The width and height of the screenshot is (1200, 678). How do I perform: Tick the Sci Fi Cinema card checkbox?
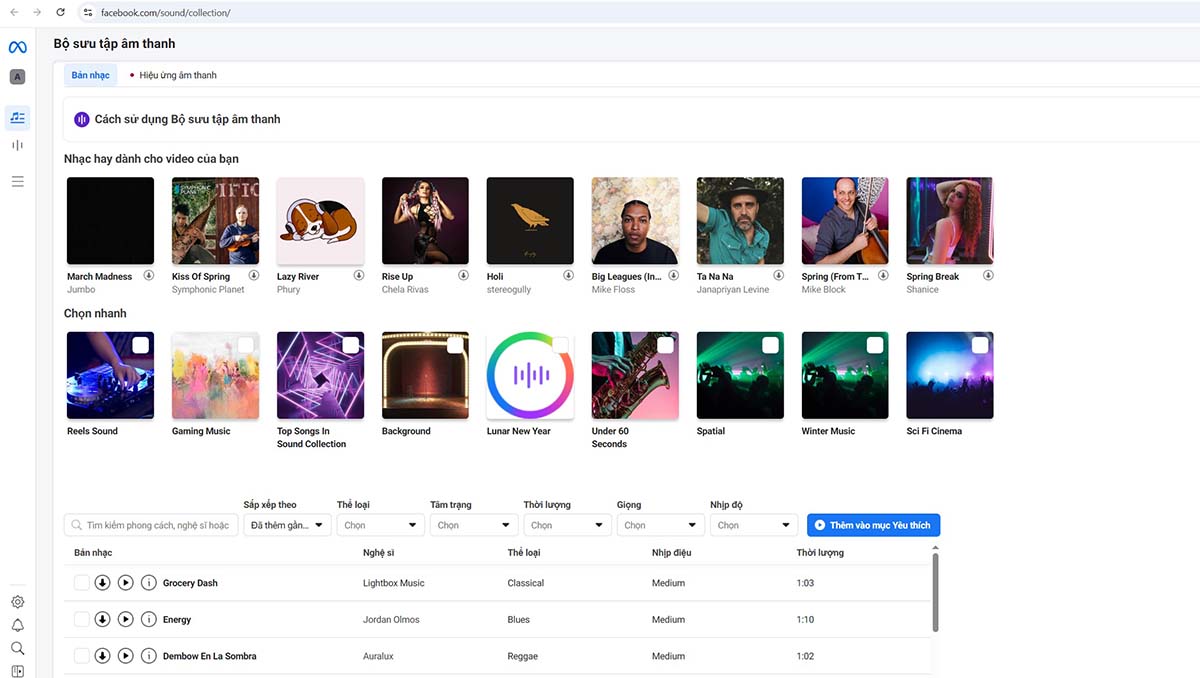[x=980, y=345]
